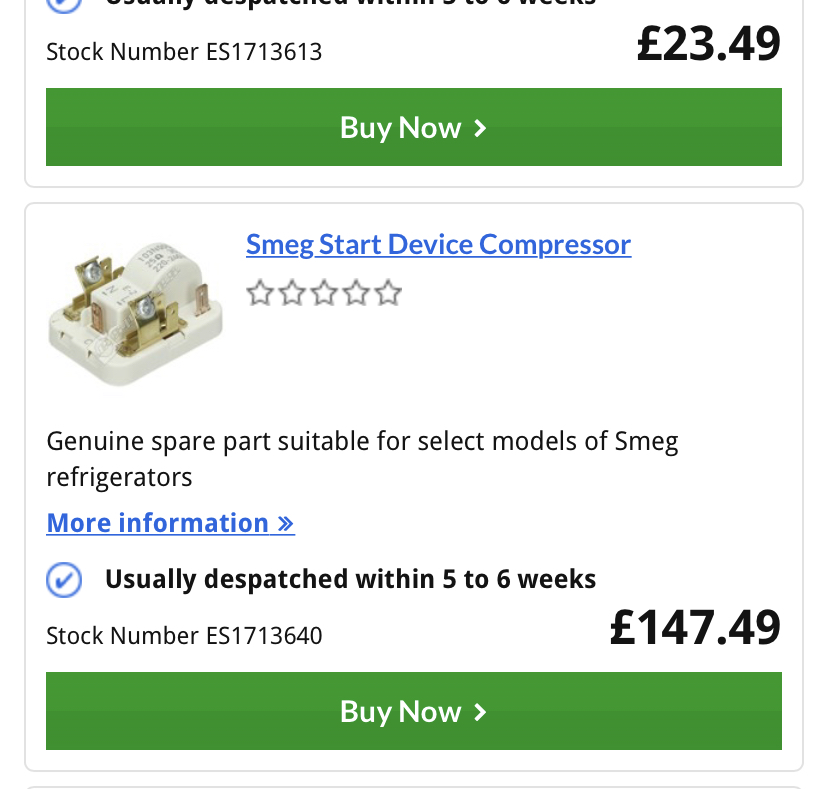
Task: Click the Usually despatched within 5 to 6 weeks label under the compressor
Action: click(x=350, y=579)
